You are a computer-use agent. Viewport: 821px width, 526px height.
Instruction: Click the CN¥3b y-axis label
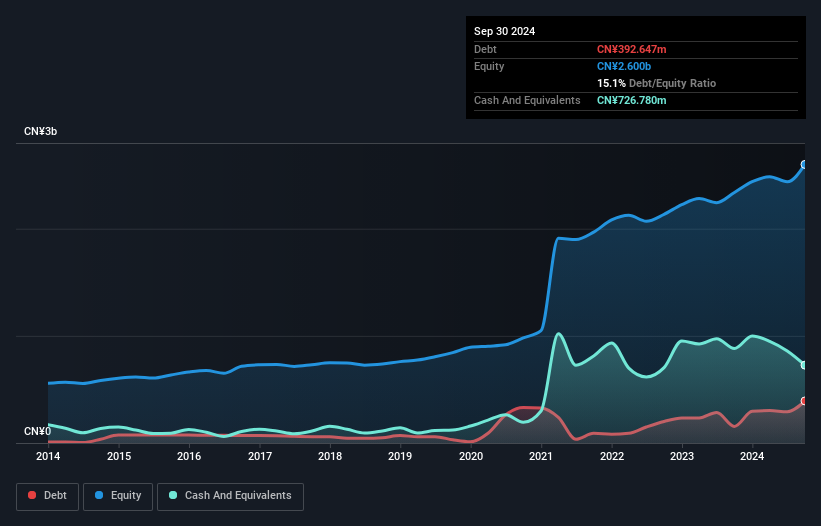pos(41,132)
